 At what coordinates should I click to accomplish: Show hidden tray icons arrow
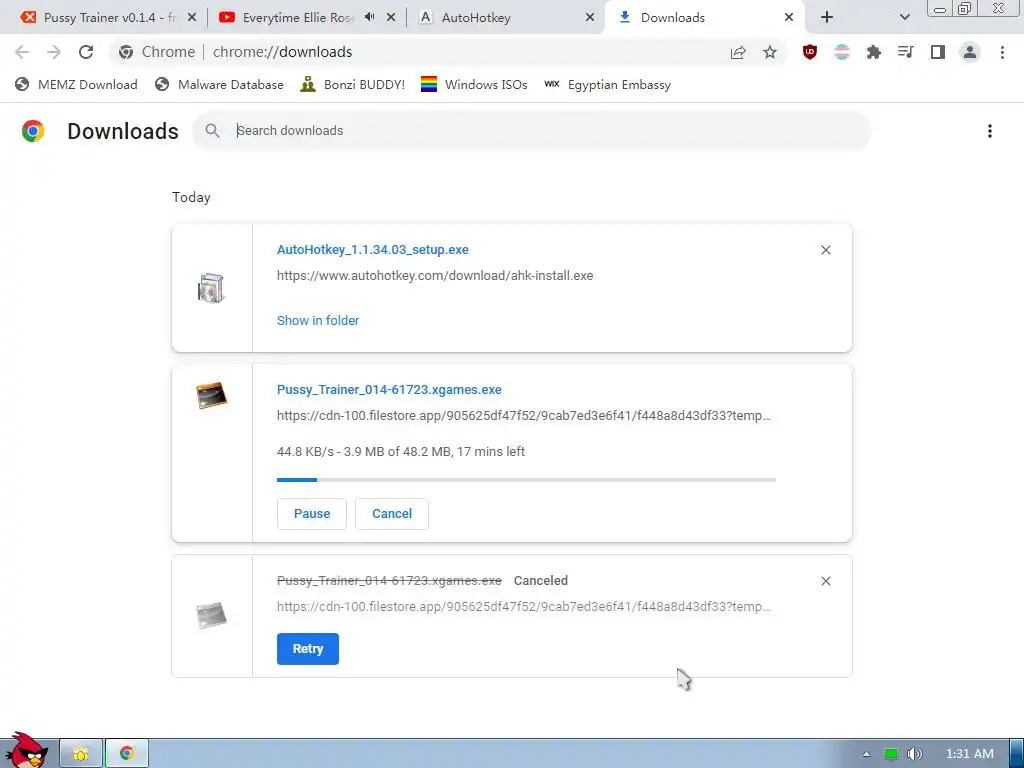tap(866, 754)
